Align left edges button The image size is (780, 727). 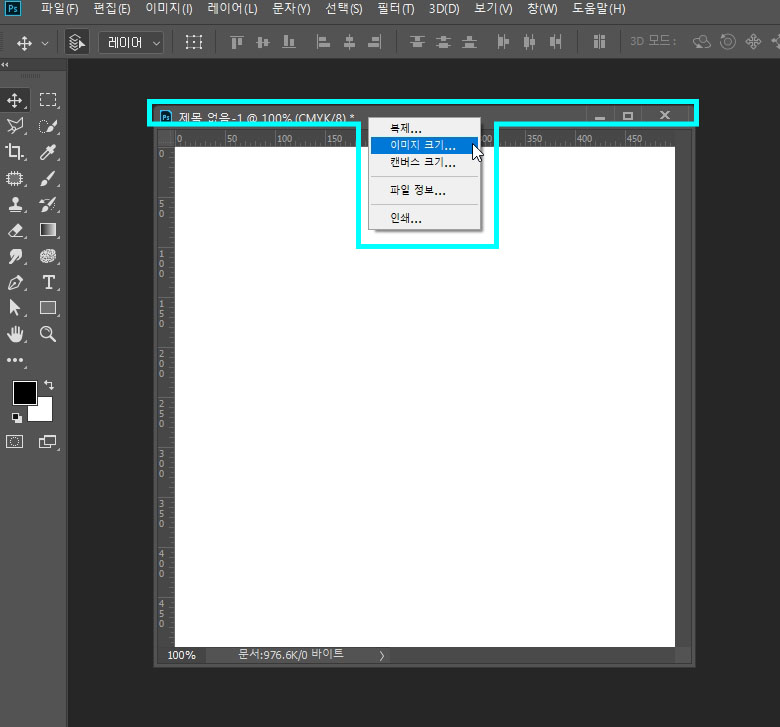point(323,42)
